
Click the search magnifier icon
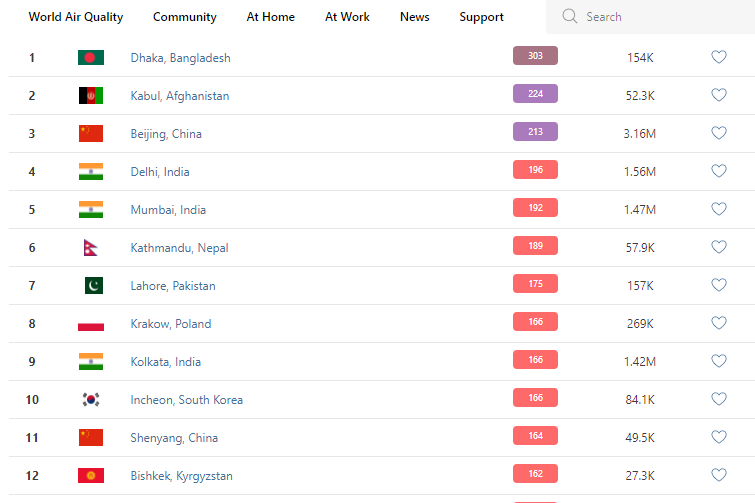570,17
